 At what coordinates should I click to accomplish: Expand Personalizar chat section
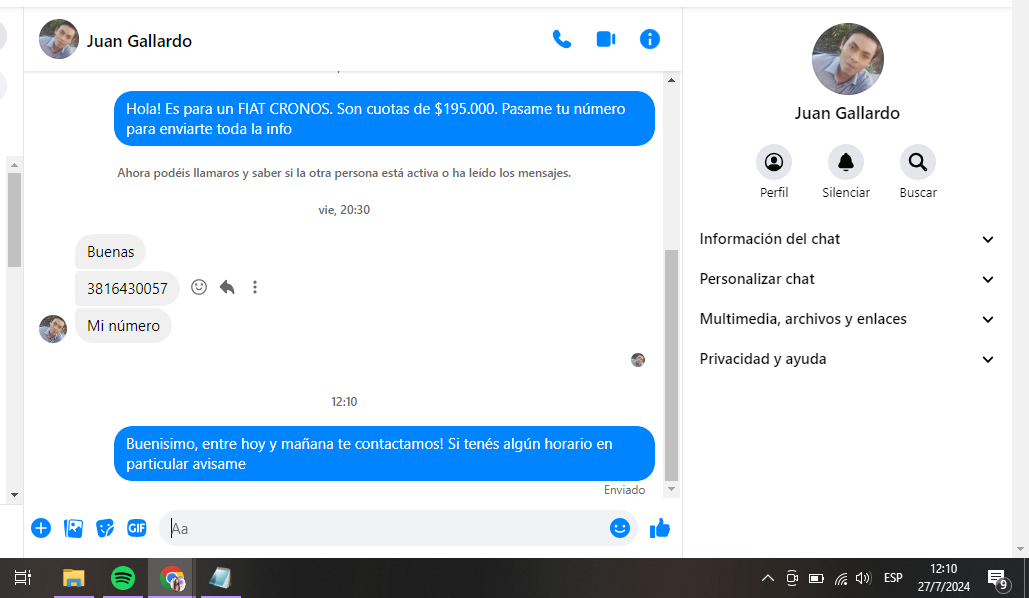coord(847,279)
